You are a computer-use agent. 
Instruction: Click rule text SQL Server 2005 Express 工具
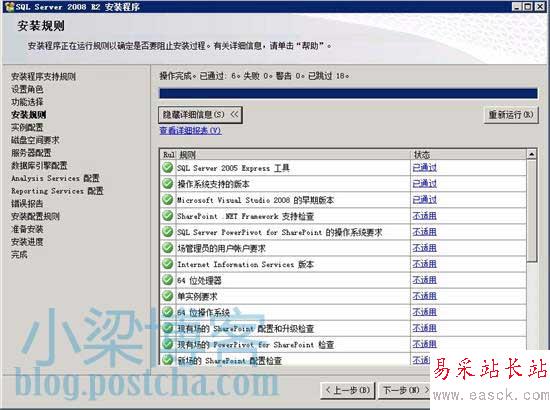click(x=233, y=168)
